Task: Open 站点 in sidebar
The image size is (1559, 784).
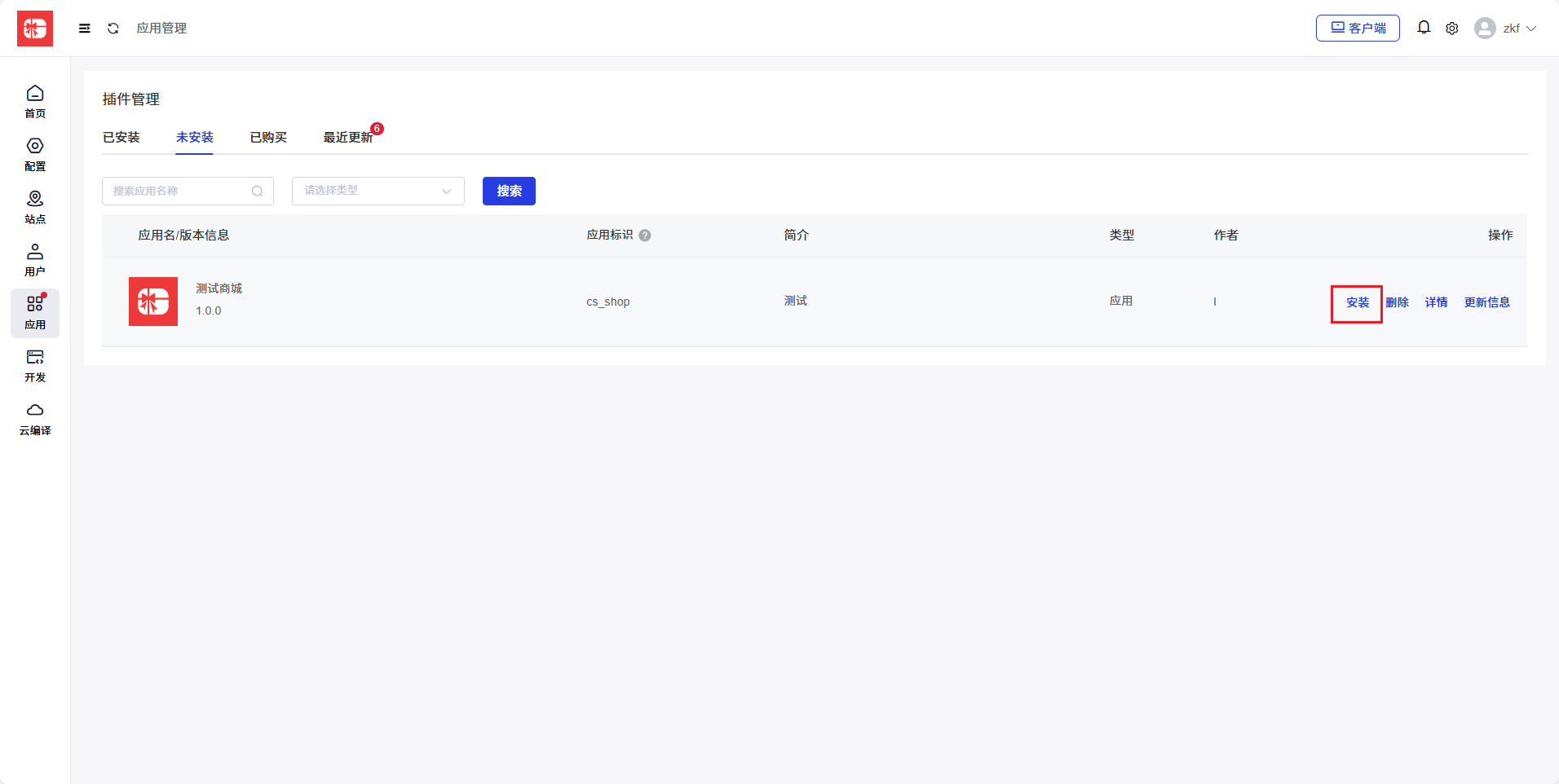Action: pos(35,207)
